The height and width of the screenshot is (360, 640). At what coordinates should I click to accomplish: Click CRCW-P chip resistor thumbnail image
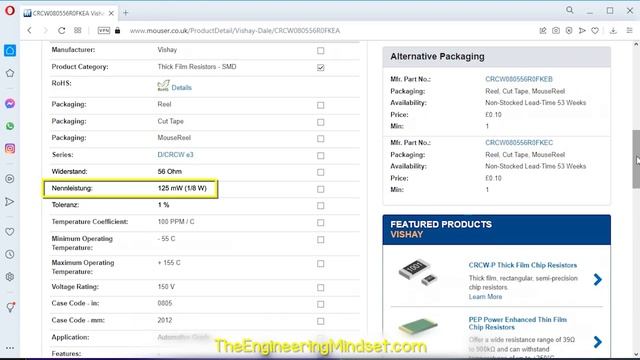coord(418,272)
